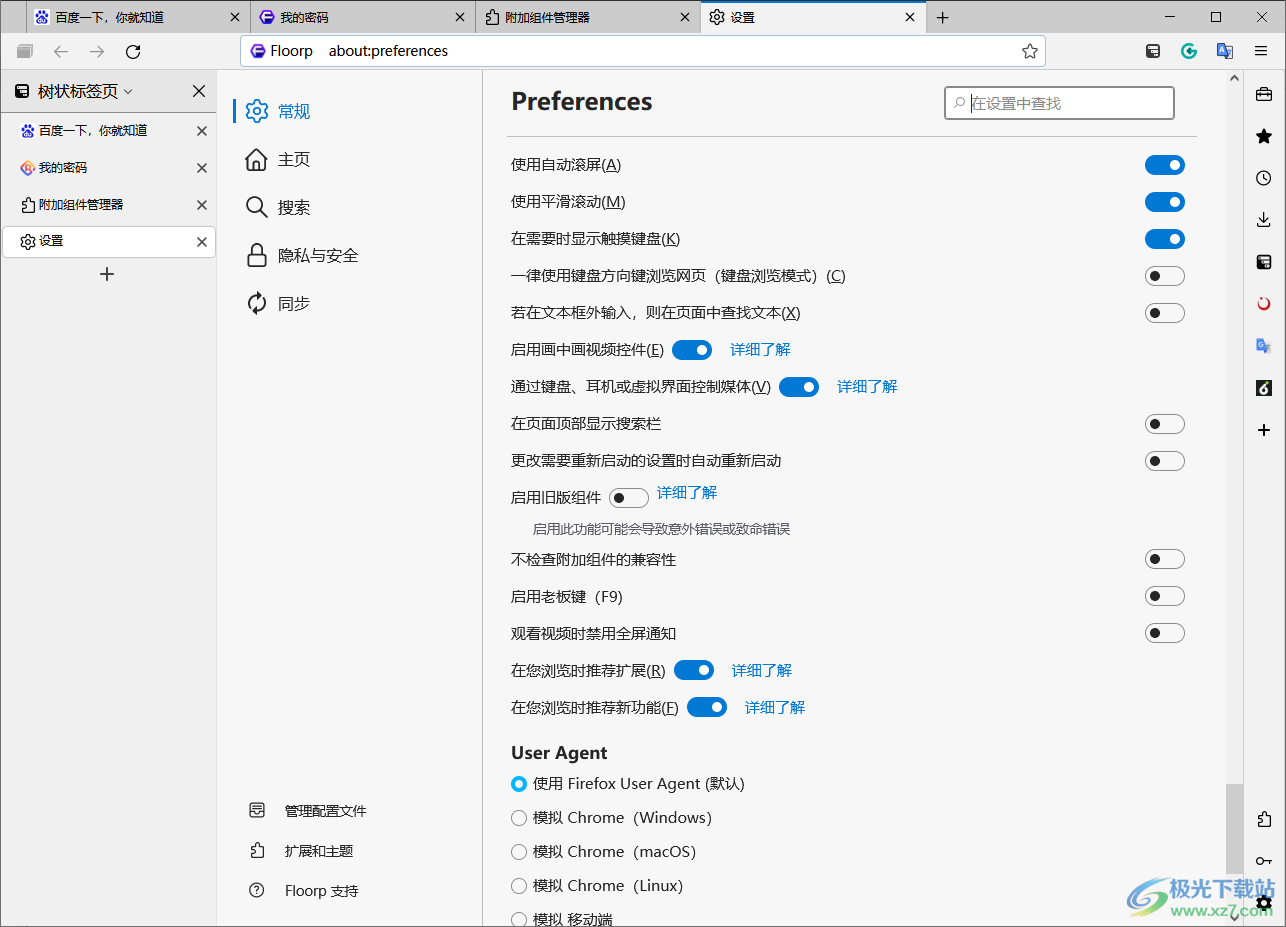The image size is (1286, 927).
Task: Click inside the 在设置中查找 search field
Action: point(1058,102)
